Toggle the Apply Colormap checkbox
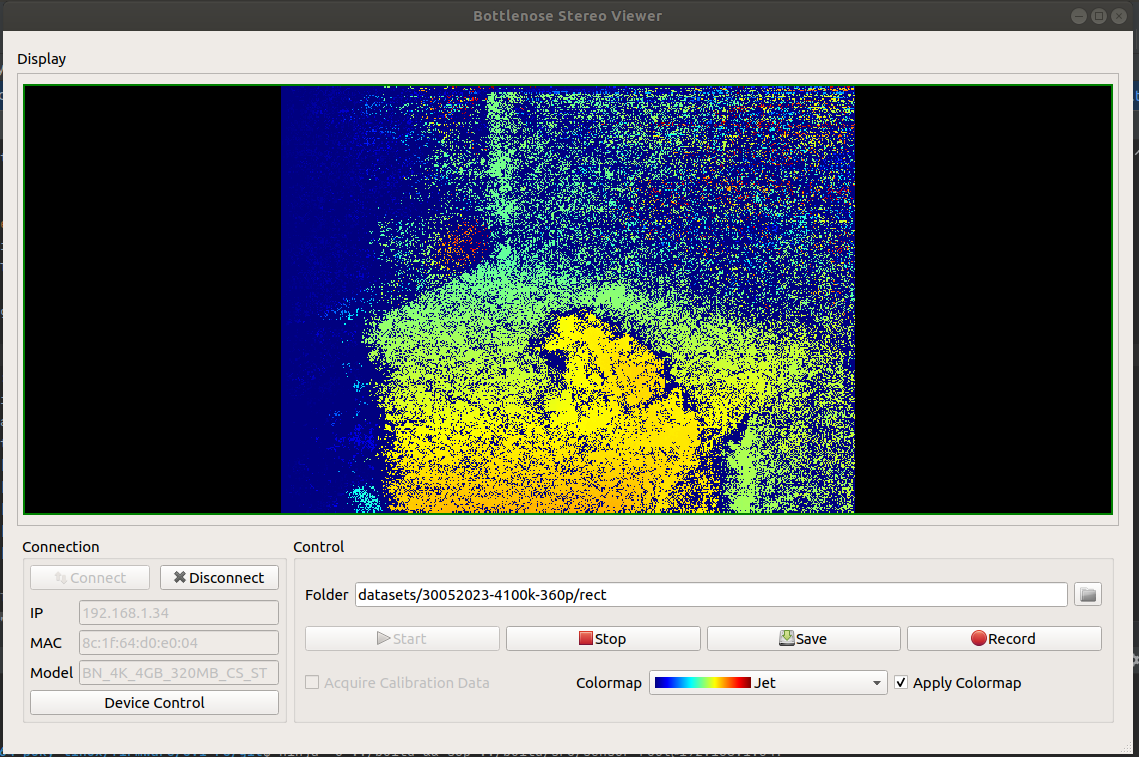Image resolution: width=1139 pixels, height=757 pixels. click(x=902, y=683)
